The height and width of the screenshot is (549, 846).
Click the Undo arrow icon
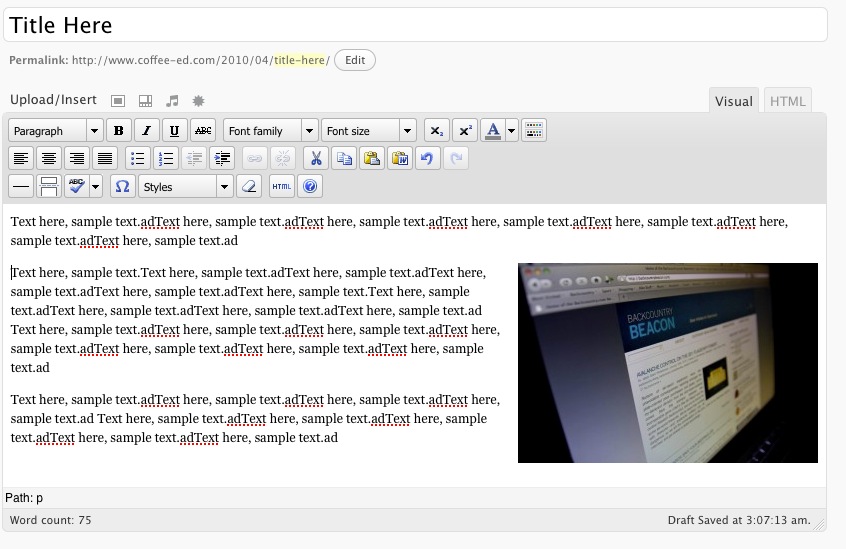coord(428,159)
